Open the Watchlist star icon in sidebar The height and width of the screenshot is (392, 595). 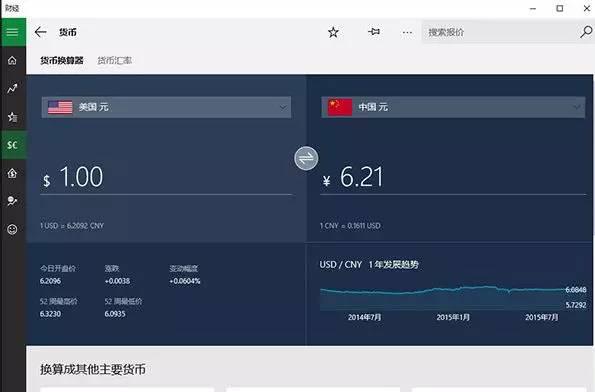point(13,117)
